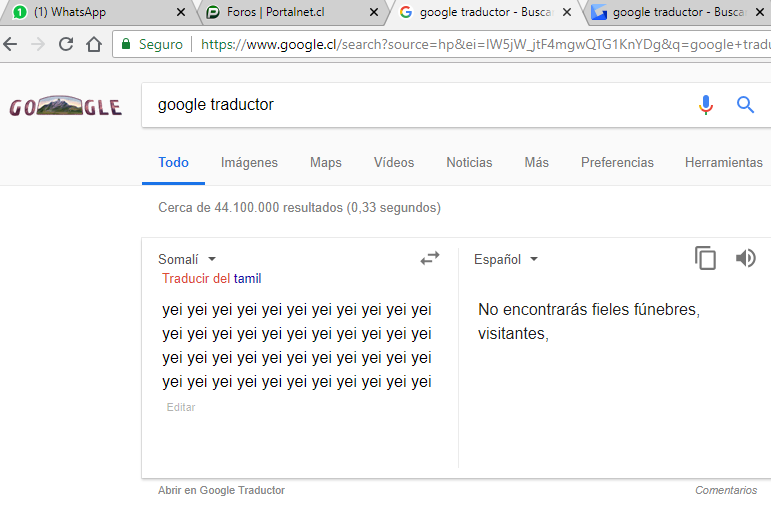Copy the translated text
The image size is (771, 507).
(705, 258)
